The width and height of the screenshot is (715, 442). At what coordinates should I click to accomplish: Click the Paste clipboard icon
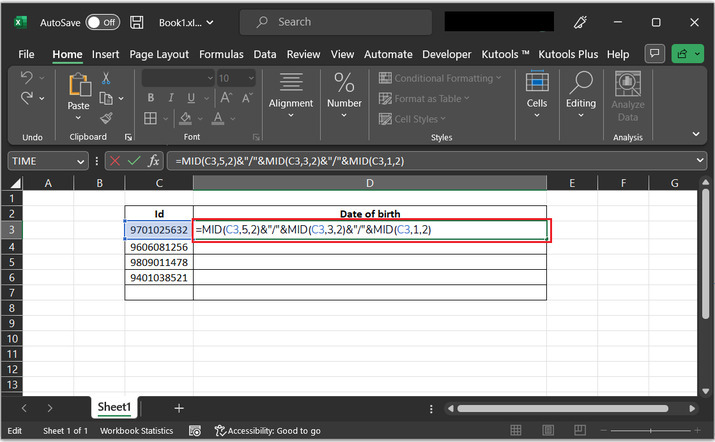coord(79,85)
